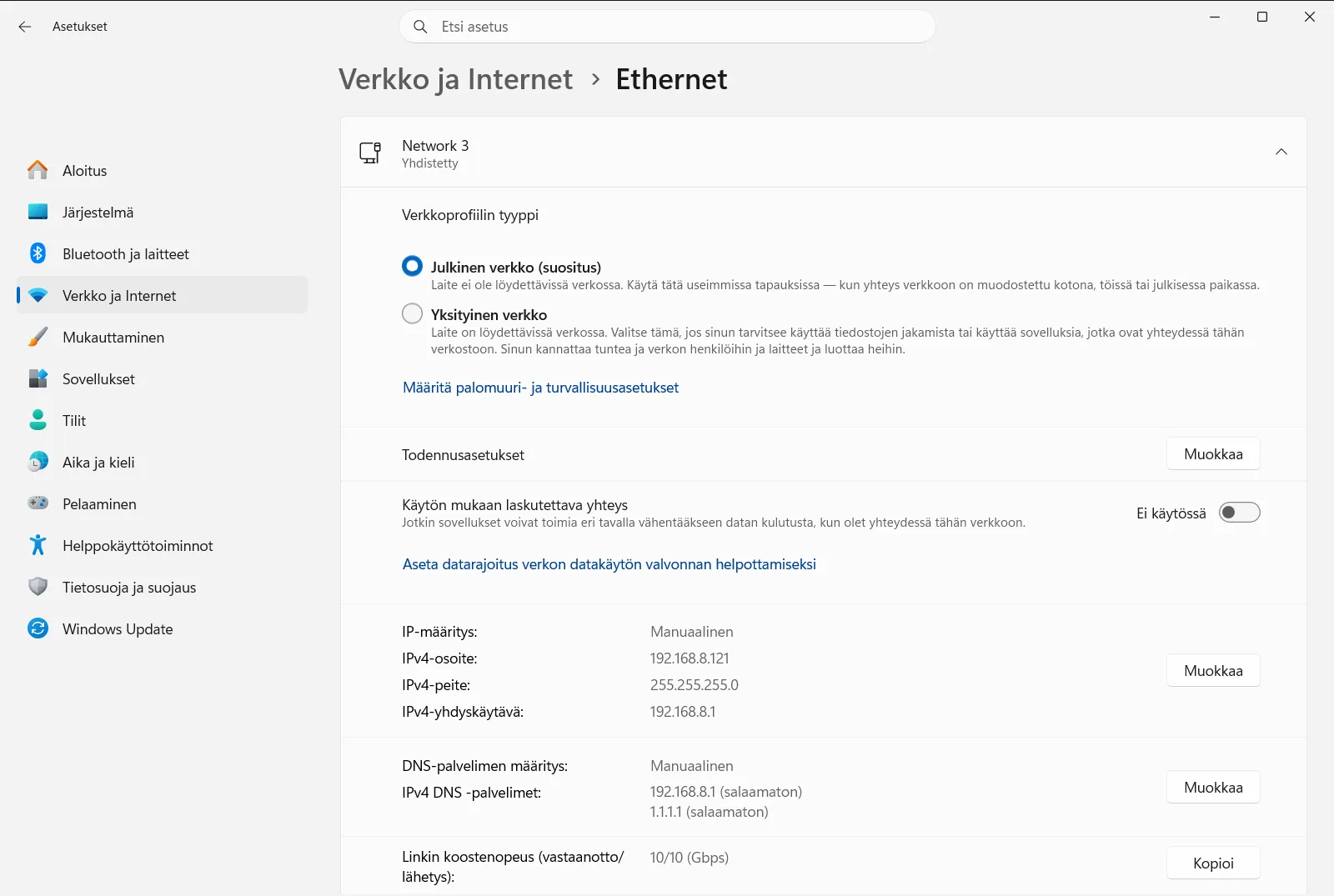Open Aika ja kieli page
Viewport: 1334px width, 896px height.
[x=162, y=462]
